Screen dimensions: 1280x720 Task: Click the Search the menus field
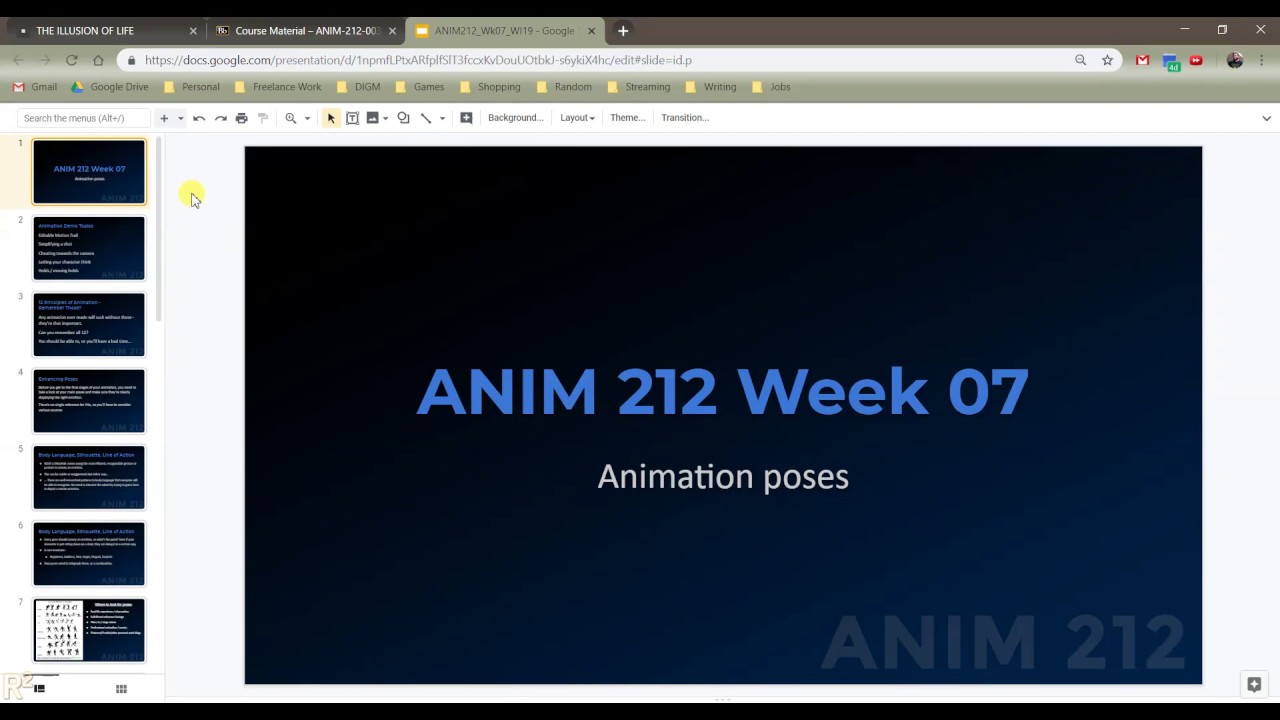tap(84, 118)
